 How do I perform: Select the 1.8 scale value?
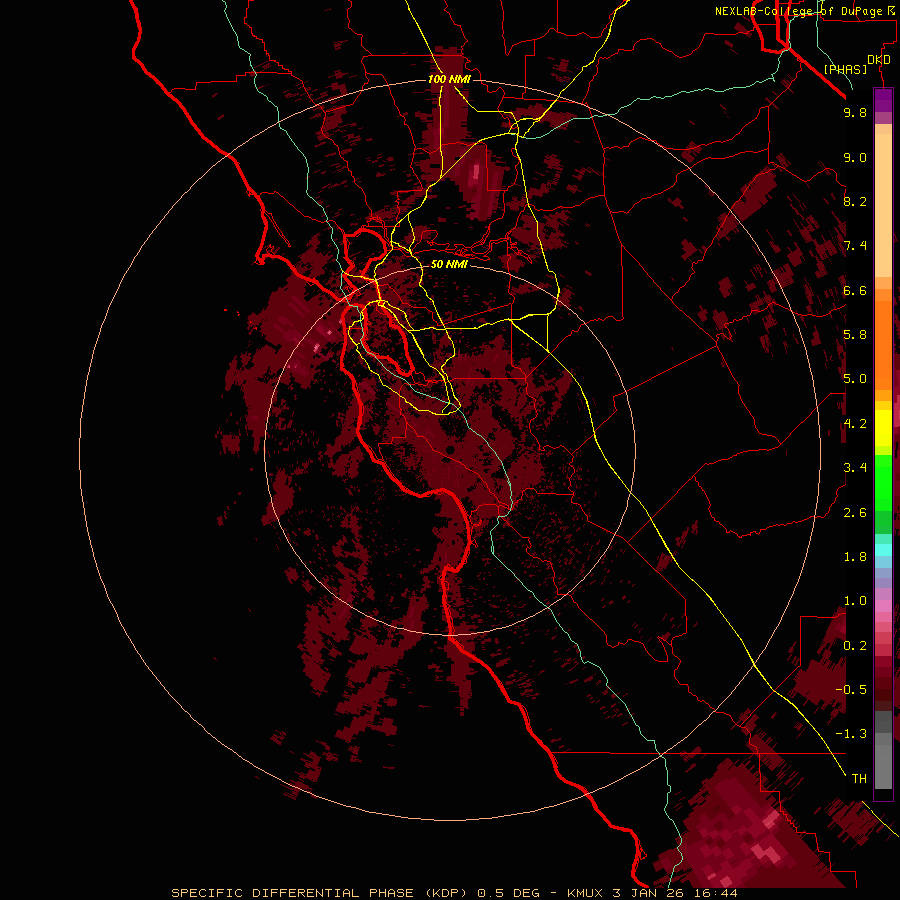point(855,557)
